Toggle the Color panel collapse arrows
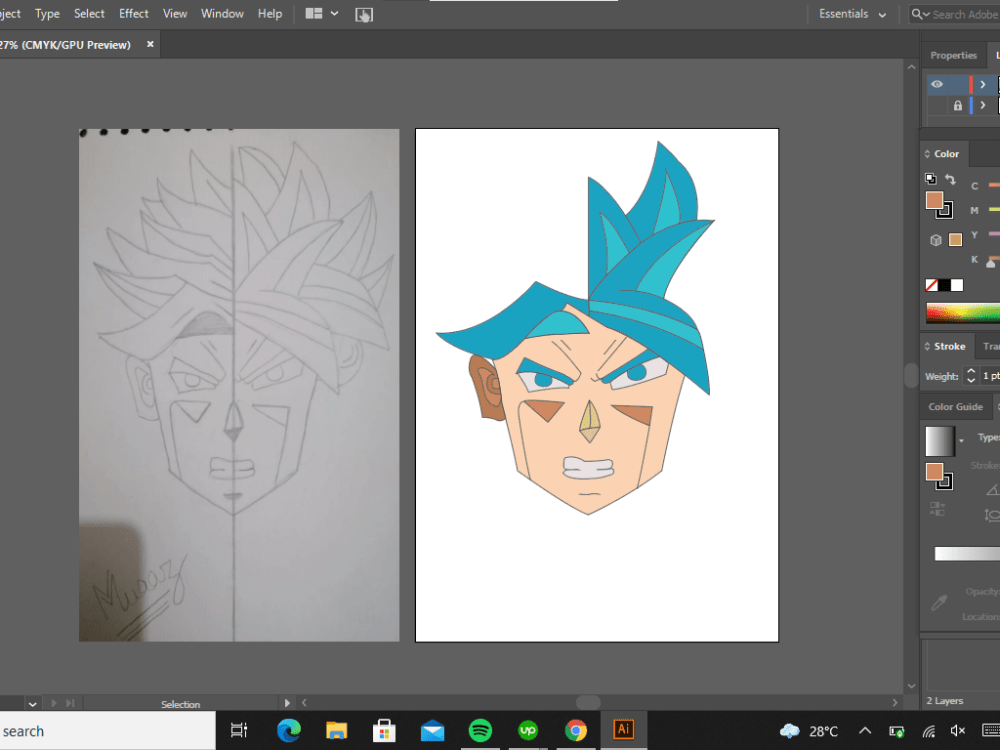1000x750 pixels. tap(927, 154)
